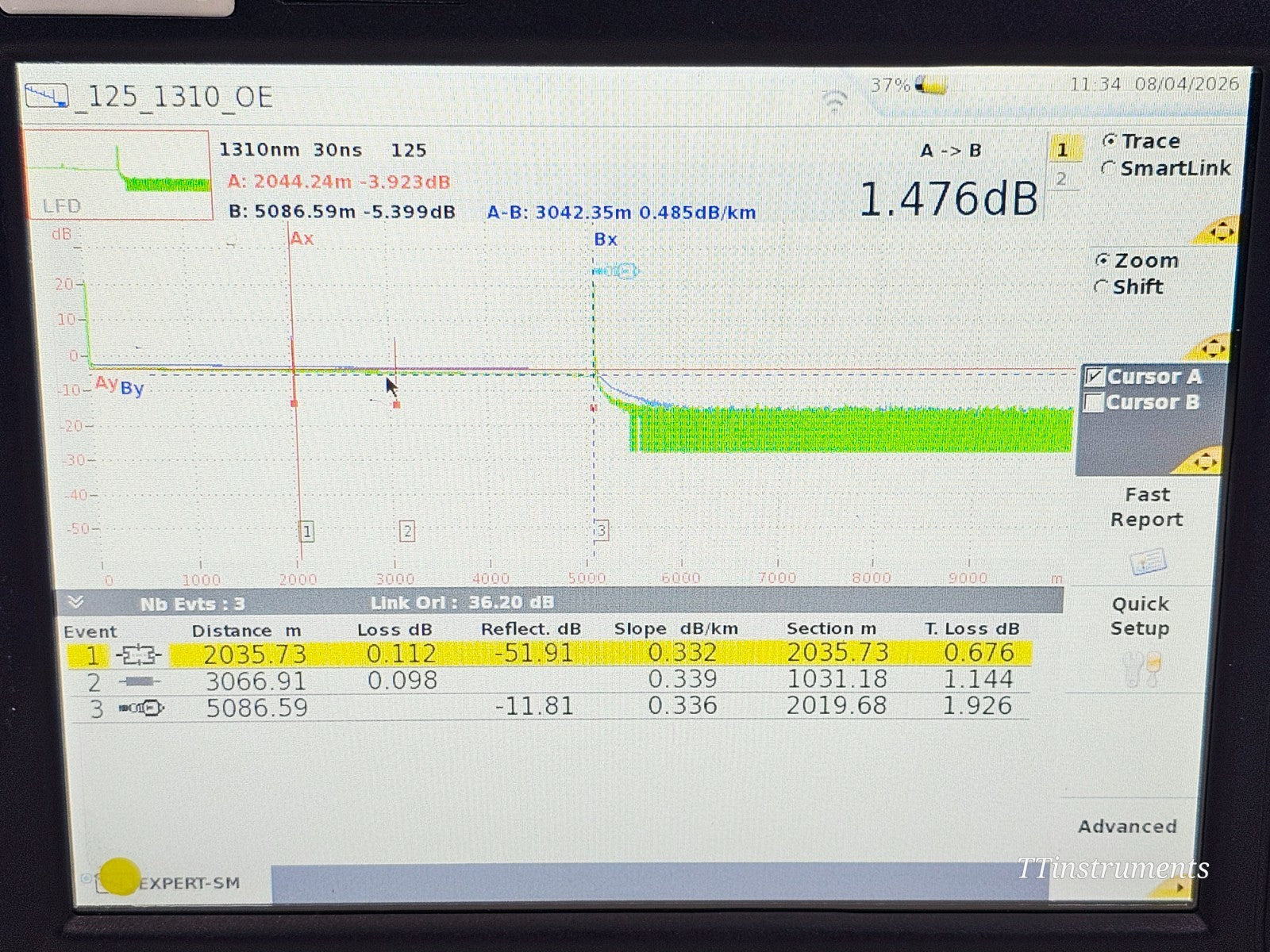Select the SmartLink radio option

(x=1108, y=168)
